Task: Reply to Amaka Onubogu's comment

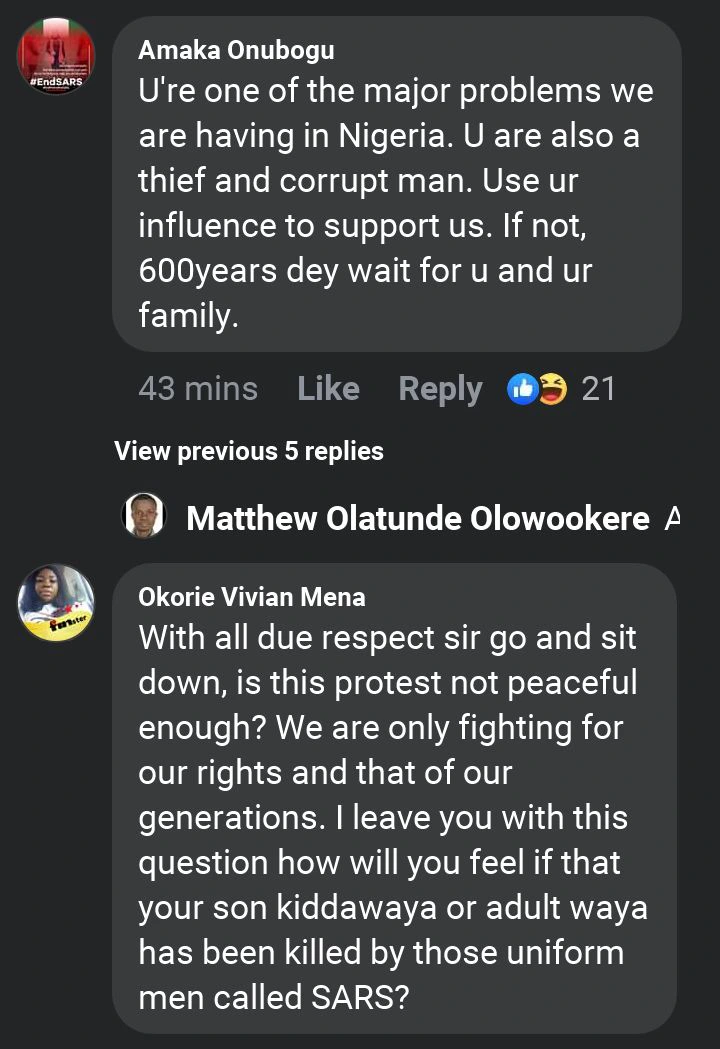Action: (440, 388)
